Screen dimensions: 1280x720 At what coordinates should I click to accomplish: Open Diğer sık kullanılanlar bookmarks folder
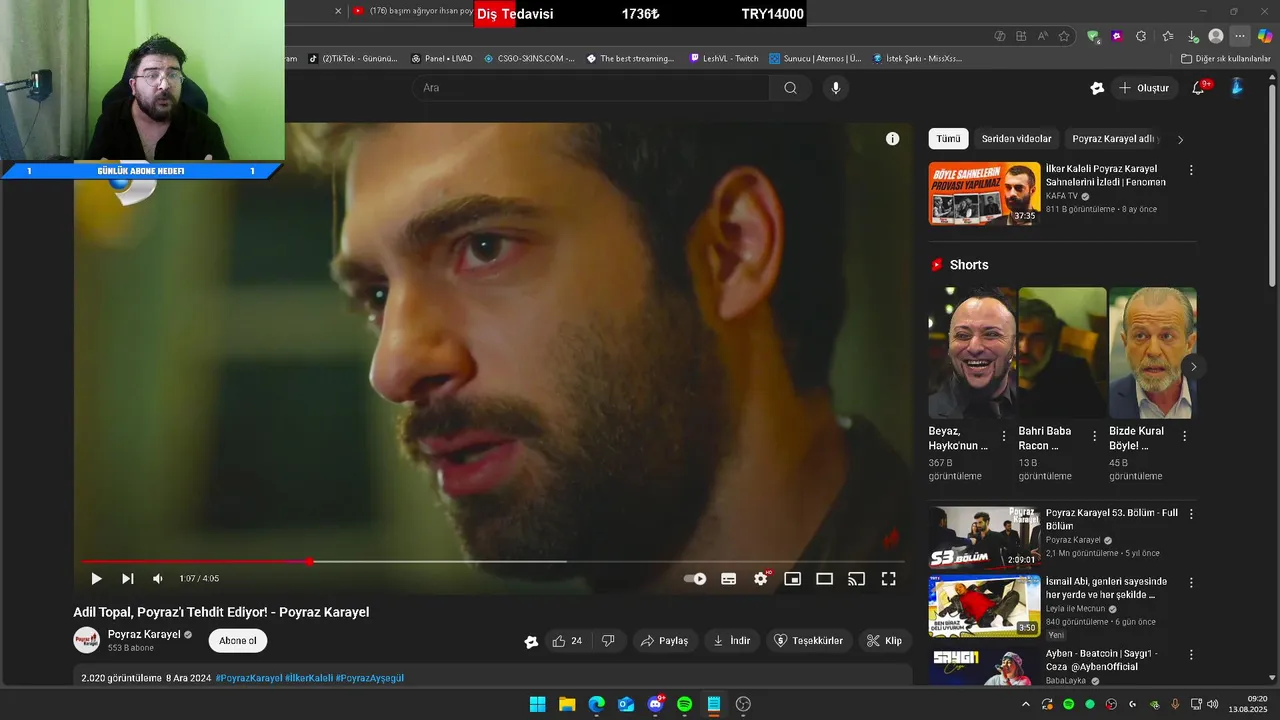(1226, 59)
